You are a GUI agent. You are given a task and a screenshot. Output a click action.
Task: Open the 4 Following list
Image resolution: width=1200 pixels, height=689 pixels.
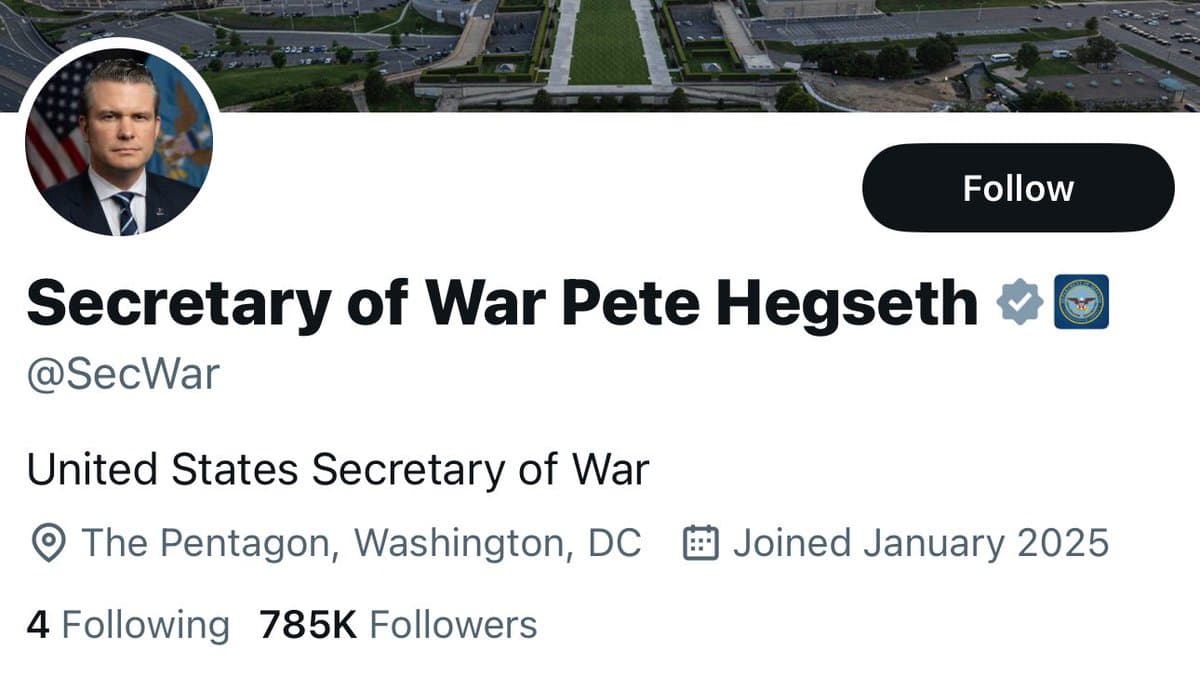pyautogui.click(x=127, y=625)
